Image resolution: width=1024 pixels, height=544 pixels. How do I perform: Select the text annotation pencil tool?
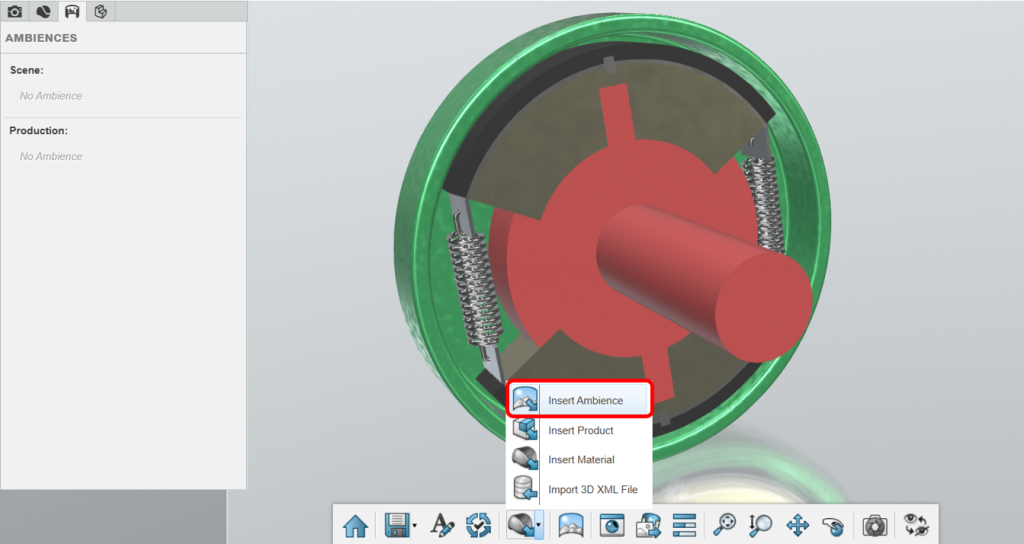441,525
